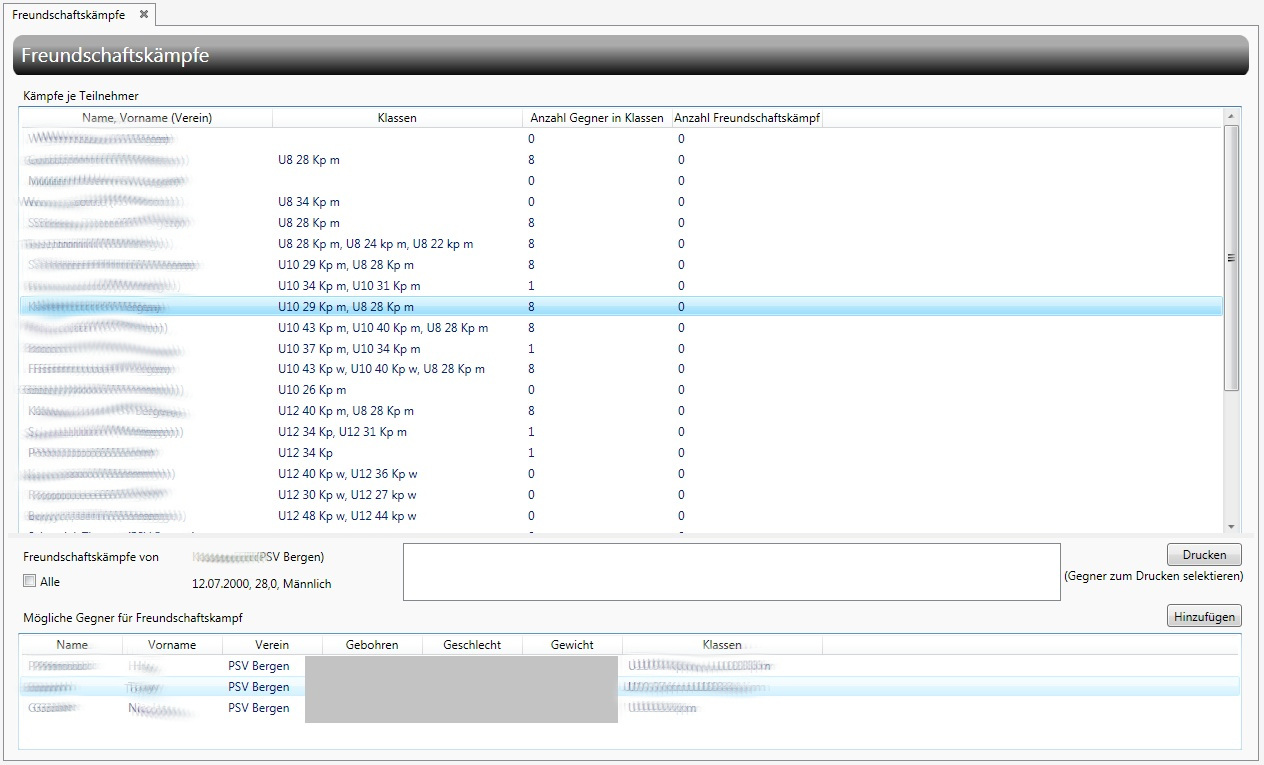Click the empty friendship fights list box

[x=731, y=572]
